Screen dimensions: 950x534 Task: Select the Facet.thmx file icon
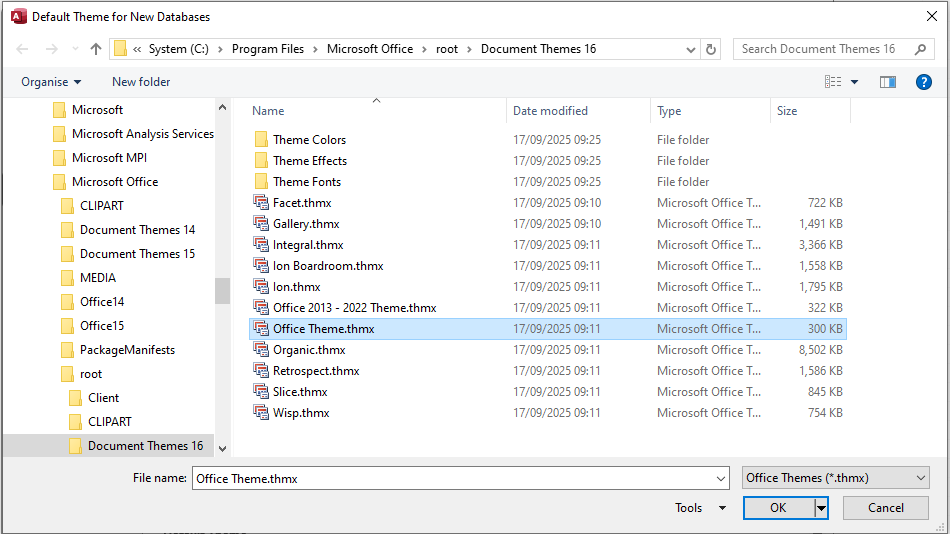[x=261, y=202]
